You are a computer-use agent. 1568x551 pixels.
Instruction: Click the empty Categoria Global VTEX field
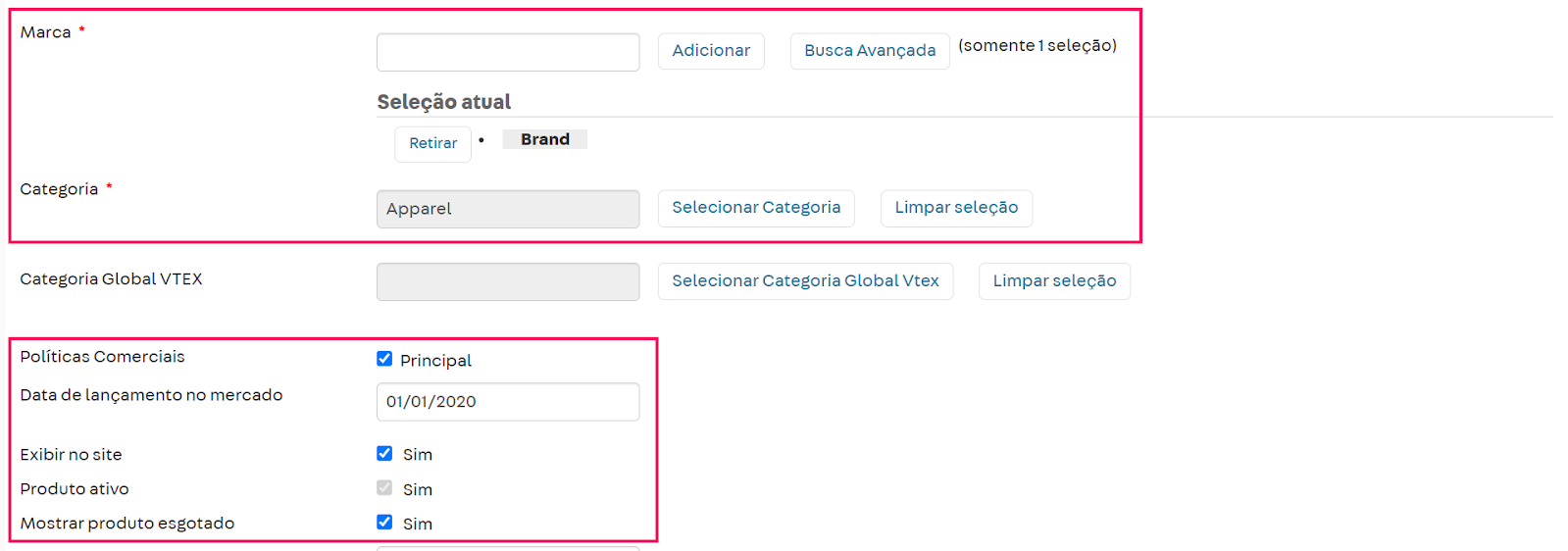pyautogui.click(x=507, y=281)
